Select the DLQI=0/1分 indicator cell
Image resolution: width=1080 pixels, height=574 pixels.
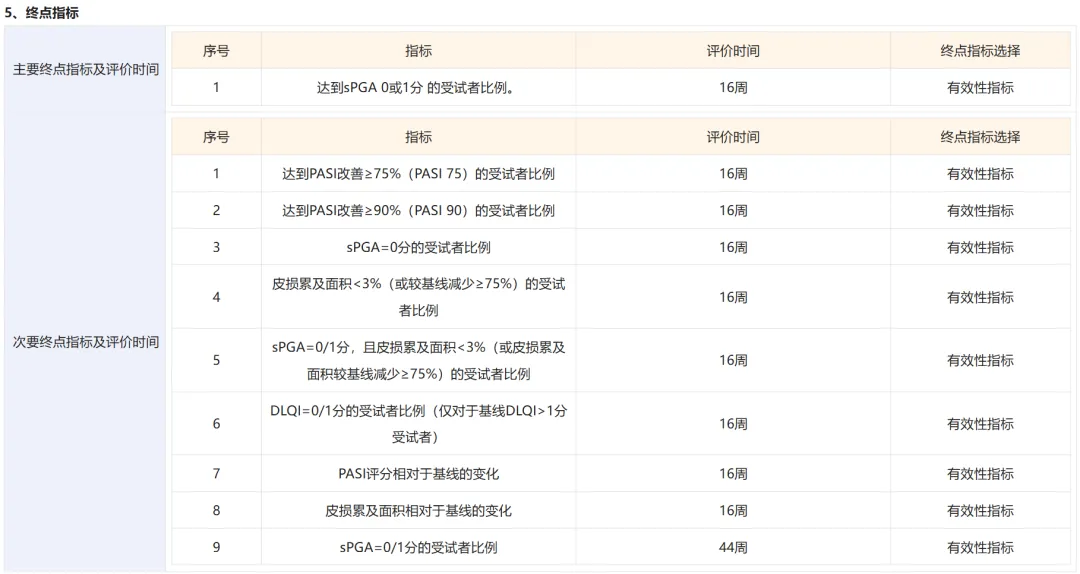click(x=418, y=424)
